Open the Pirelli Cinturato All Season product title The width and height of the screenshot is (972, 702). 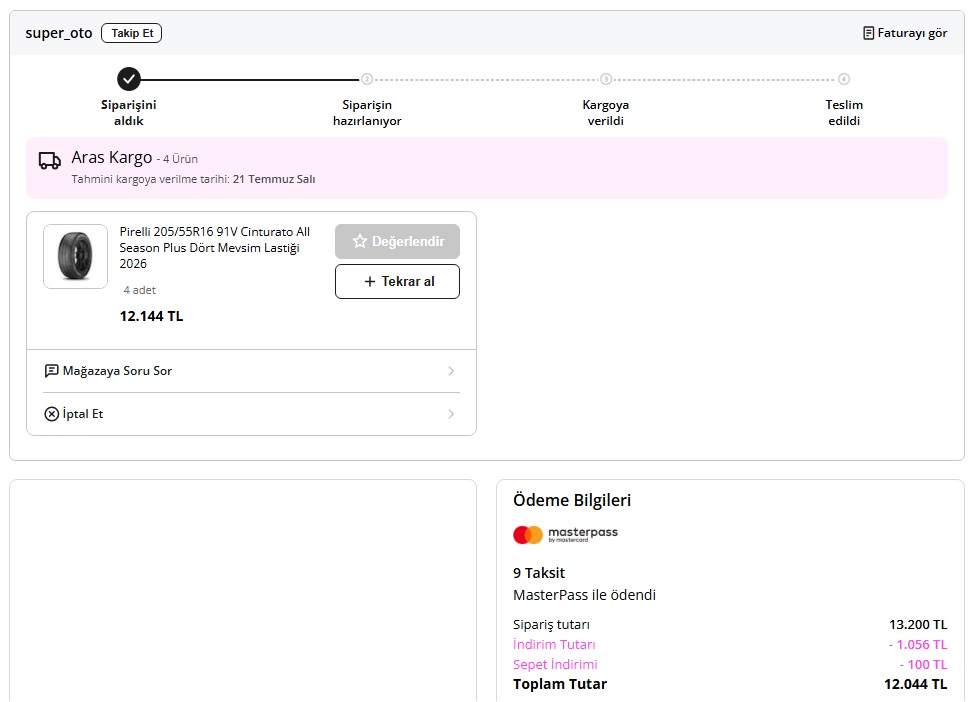point(215,247)
